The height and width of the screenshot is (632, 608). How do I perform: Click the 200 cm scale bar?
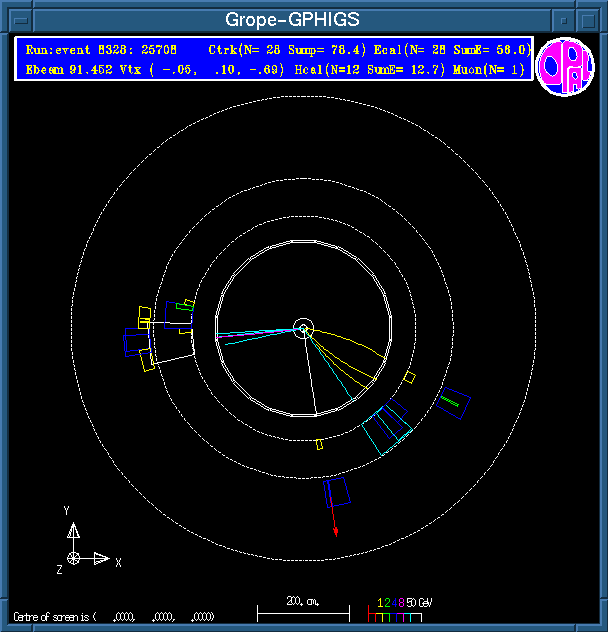click(303, 609)
